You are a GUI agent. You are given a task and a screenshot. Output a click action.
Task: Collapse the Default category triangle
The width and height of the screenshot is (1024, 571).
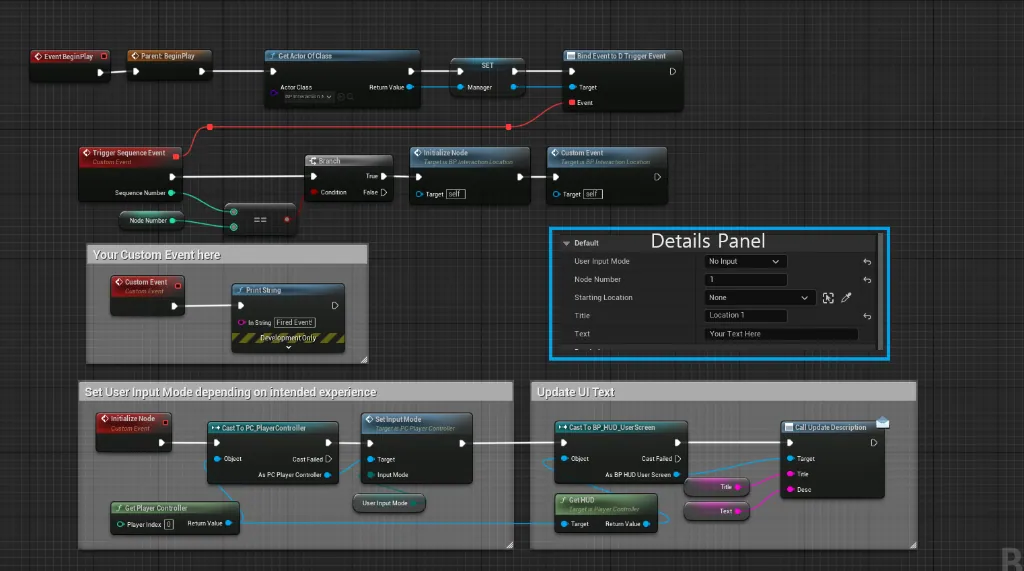[x=566, y=243]
